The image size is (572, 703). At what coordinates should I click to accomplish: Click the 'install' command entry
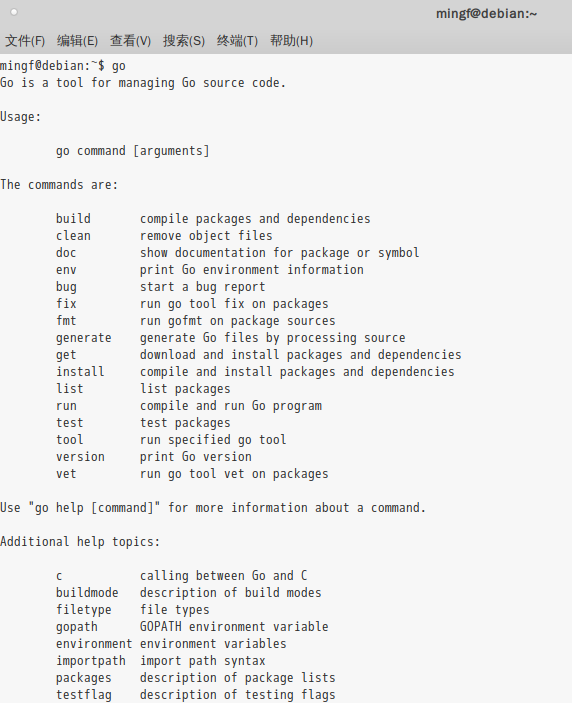(x=80, y=372)
